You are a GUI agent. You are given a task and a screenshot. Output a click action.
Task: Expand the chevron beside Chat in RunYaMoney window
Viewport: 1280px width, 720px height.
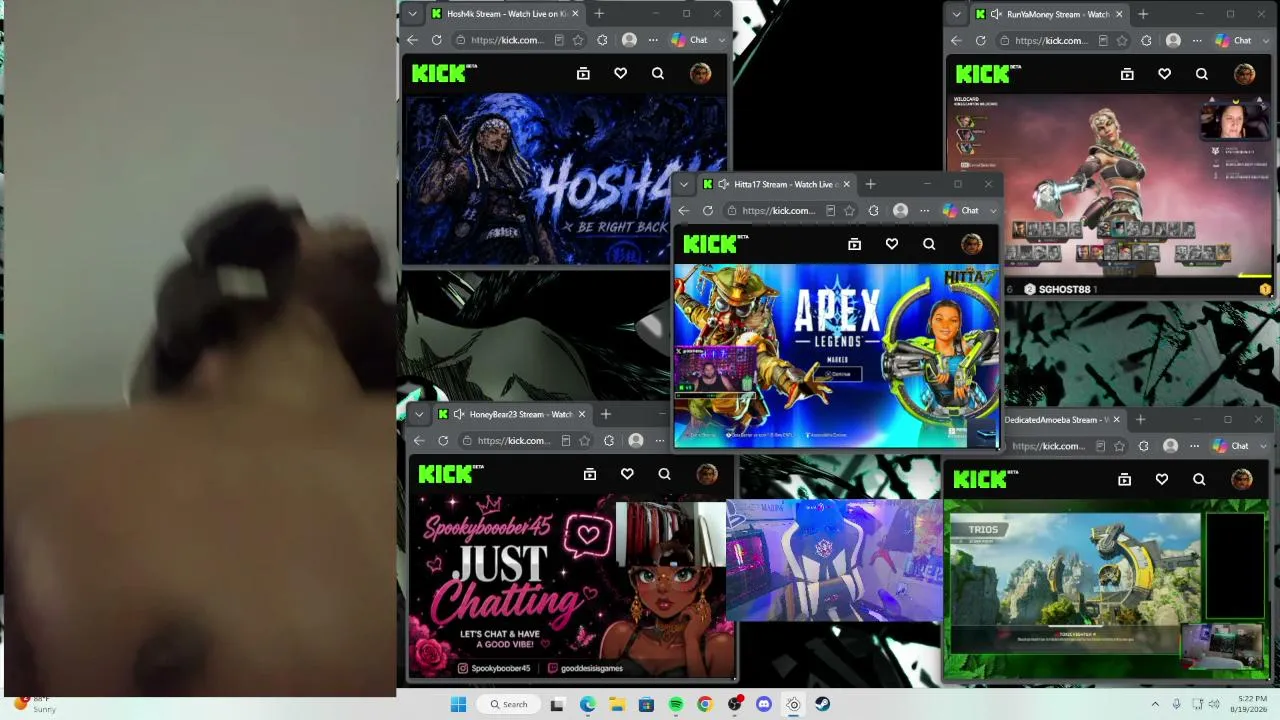point(1266,40)
